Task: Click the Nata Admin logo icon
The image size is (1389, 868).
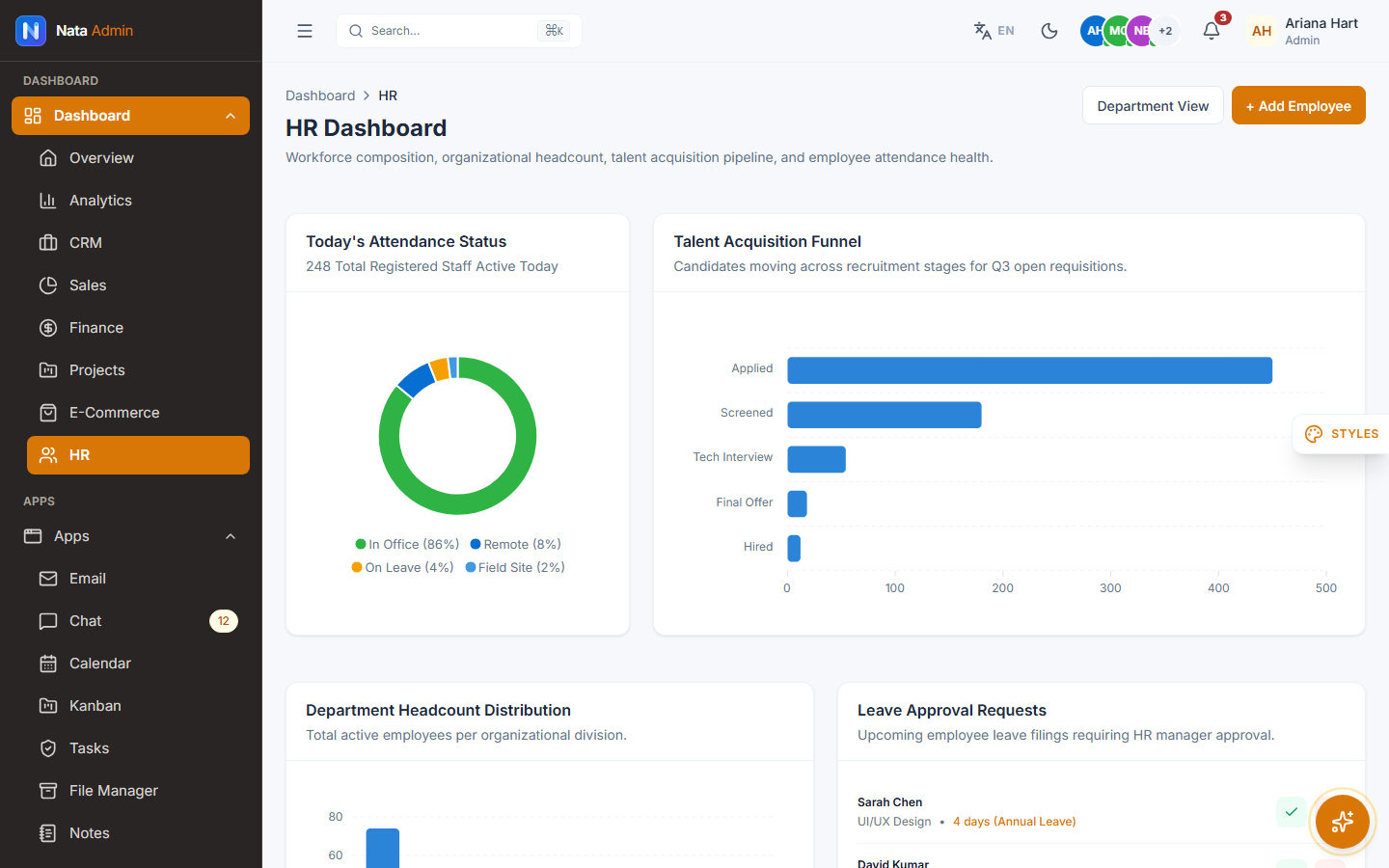Action: click(31, 31)
